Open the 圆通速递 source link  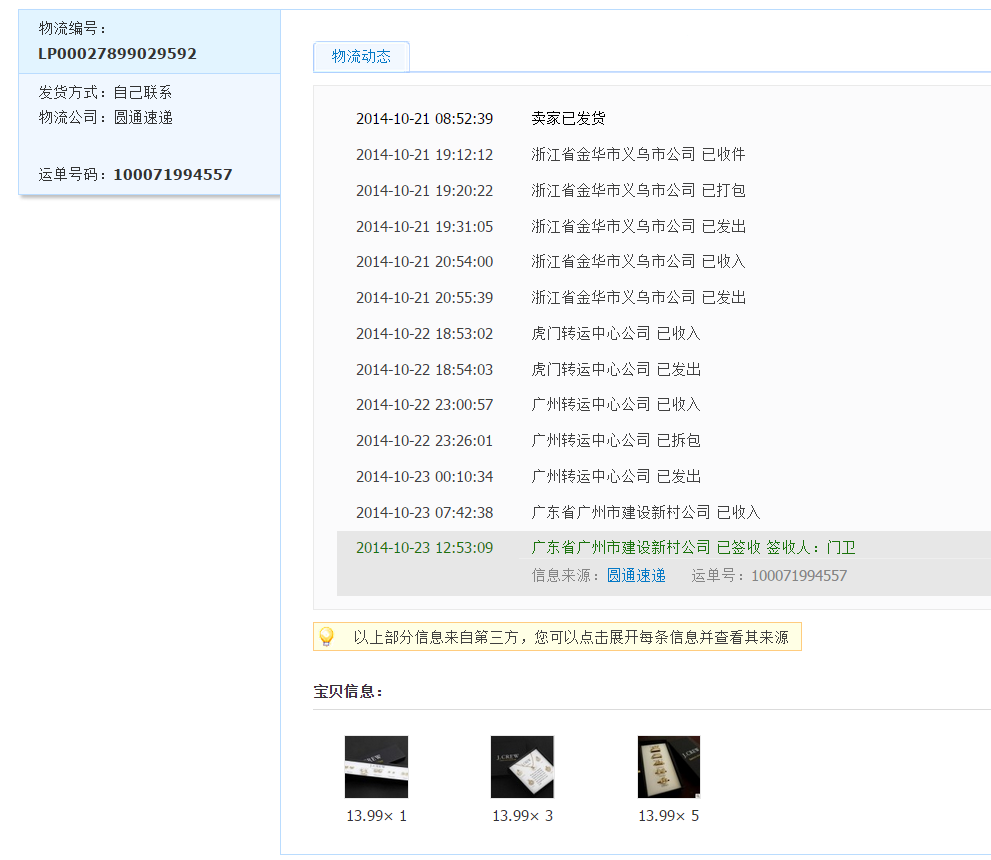coord(636,576)
